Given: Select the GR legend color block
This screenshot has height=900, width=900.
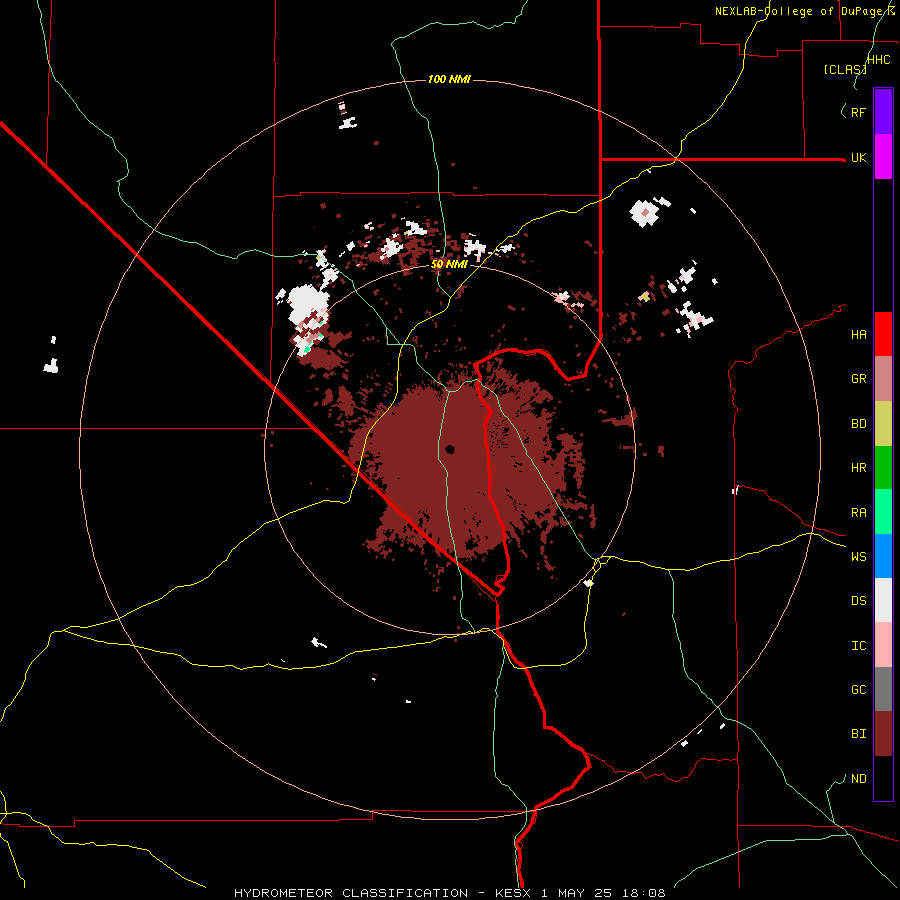Looking at the screenshot, I should click(x=883, y=379).
